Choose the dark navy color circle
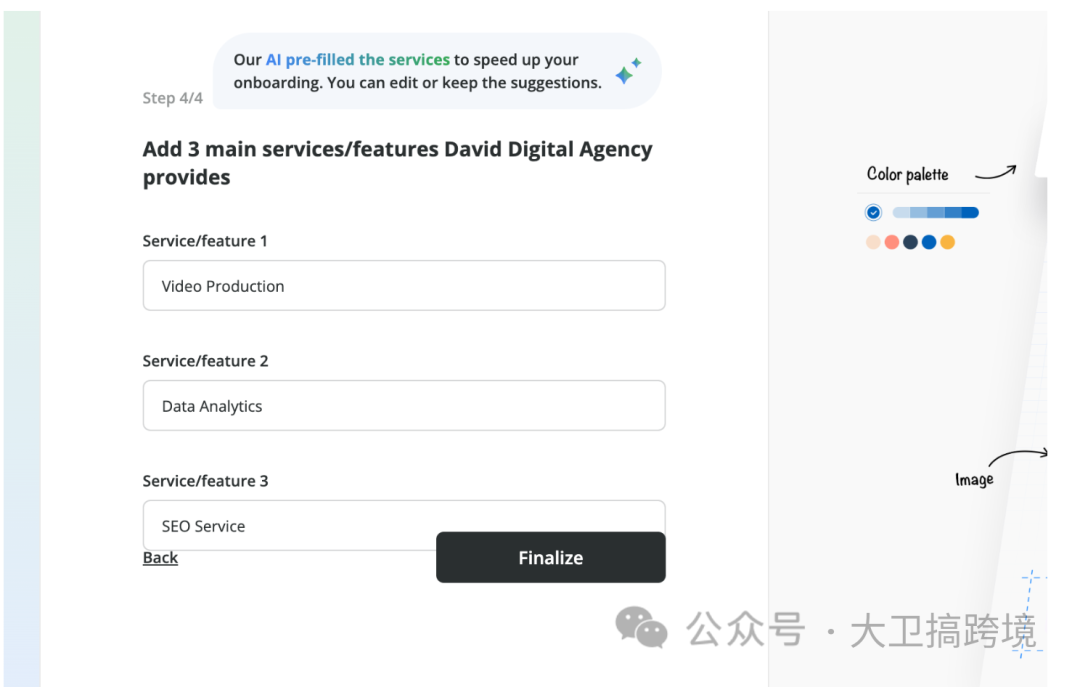The image size is (1080, 687). pos(910,242)
